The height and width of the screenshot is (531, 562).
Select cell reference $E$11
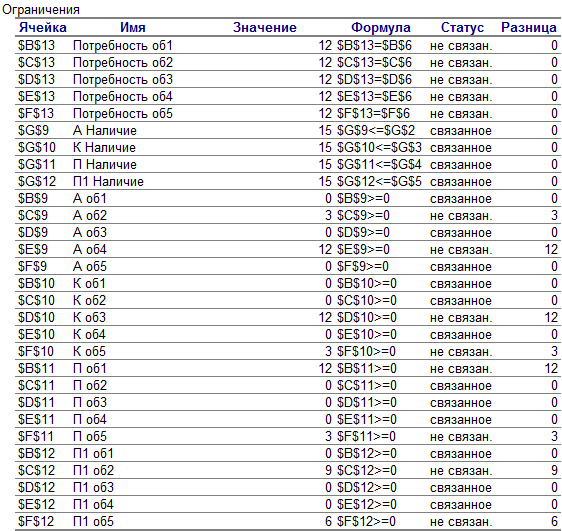[x=36, y=419]
